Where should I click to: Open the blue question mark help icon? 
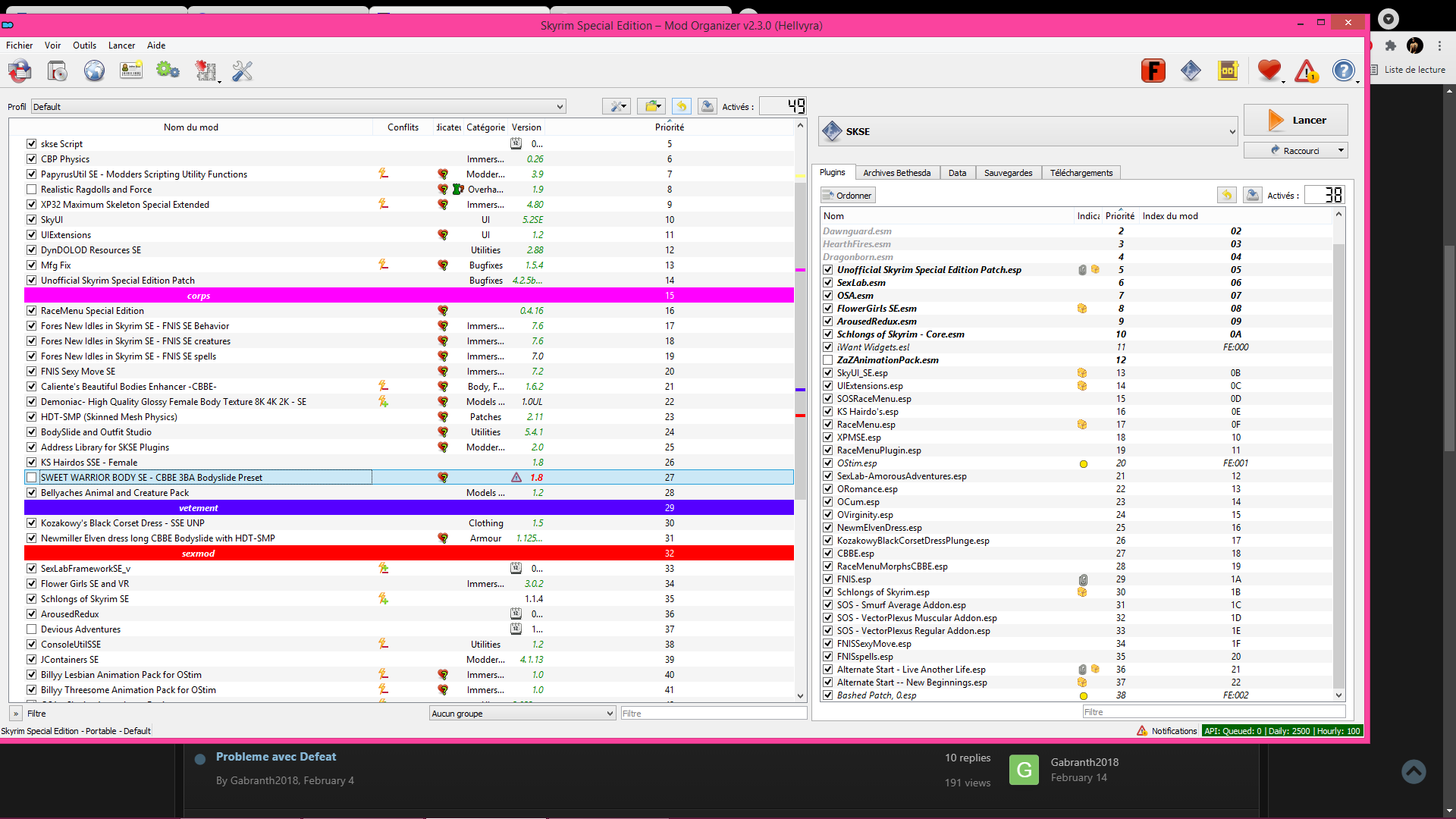[x=1343, y=71]
